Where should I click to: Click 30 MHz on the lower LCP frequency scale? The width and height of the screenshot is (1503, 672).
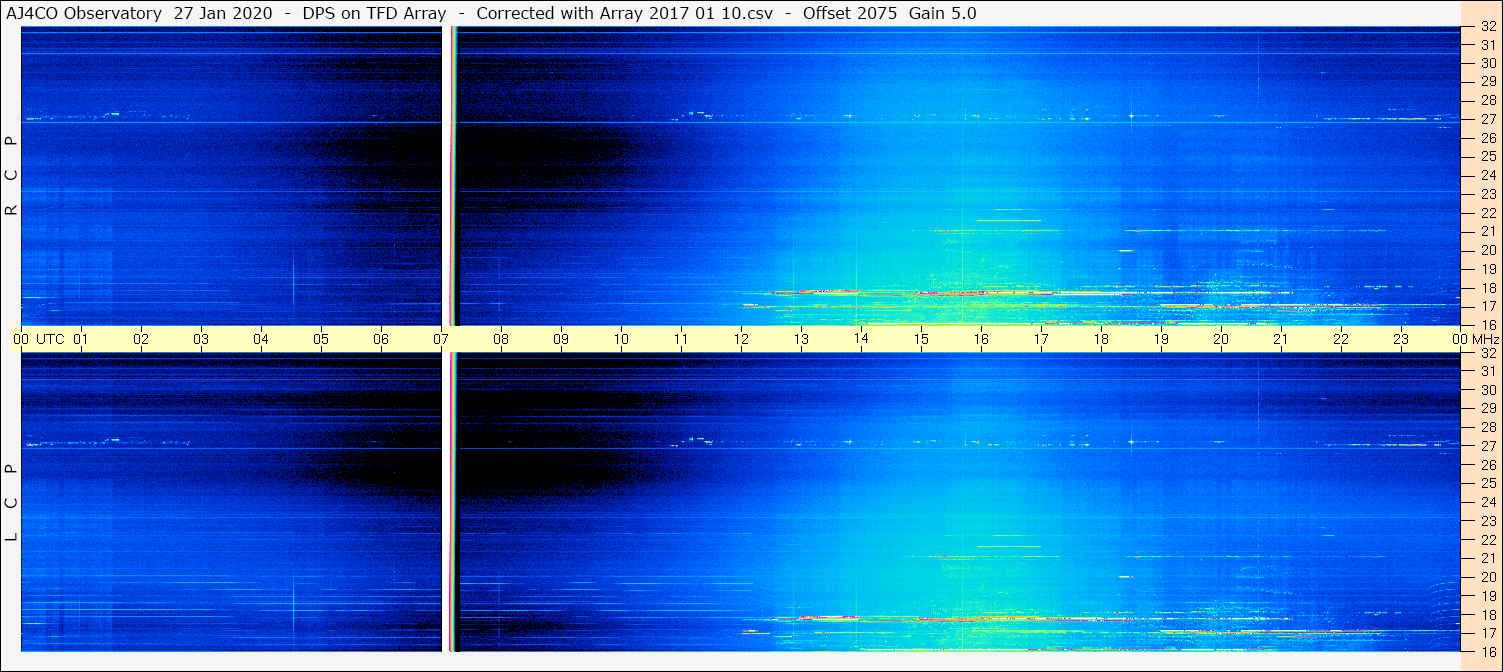tap(1487, 390)
